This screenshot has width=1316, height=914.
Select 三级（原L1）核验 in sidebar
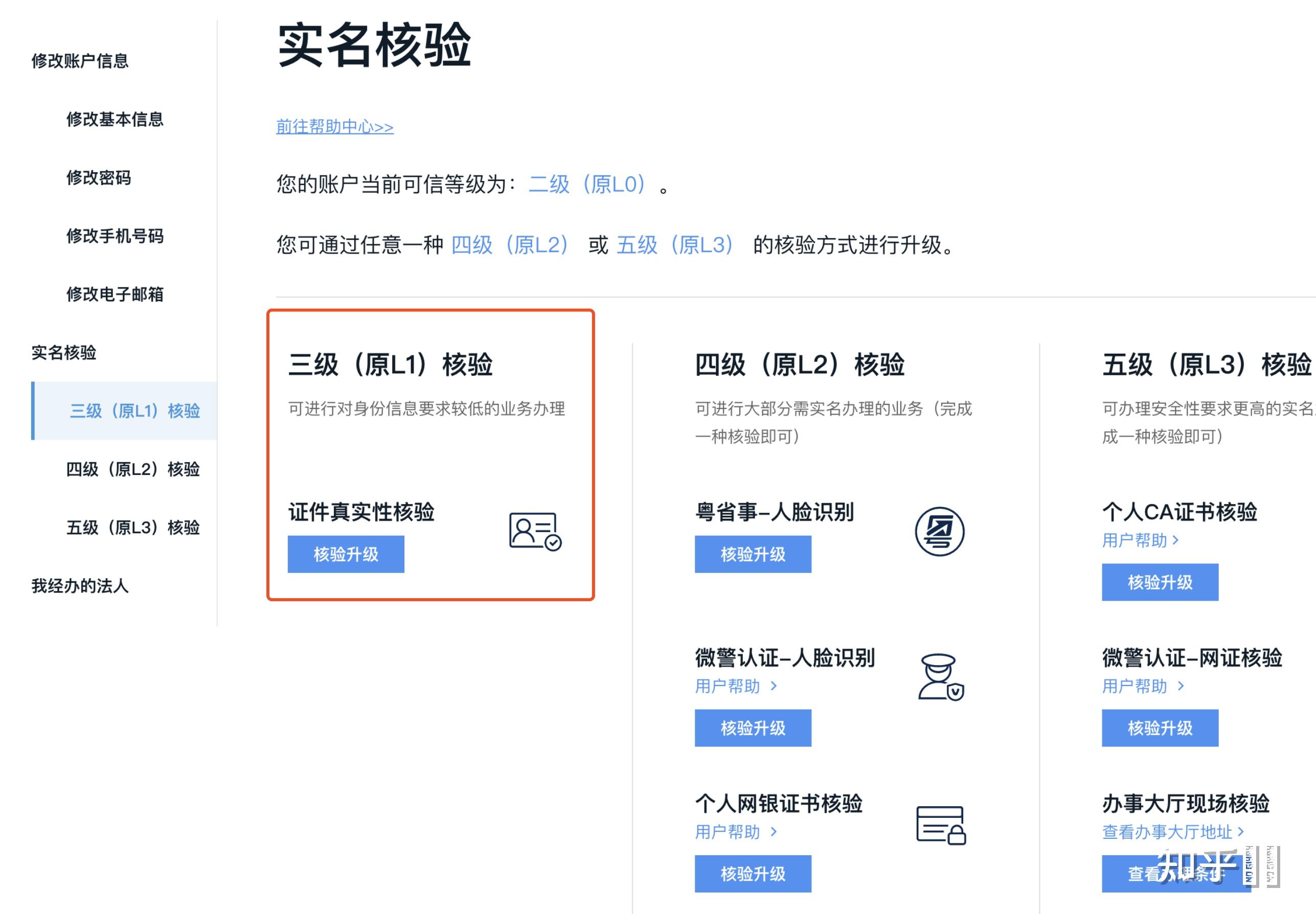coord(124,410)
